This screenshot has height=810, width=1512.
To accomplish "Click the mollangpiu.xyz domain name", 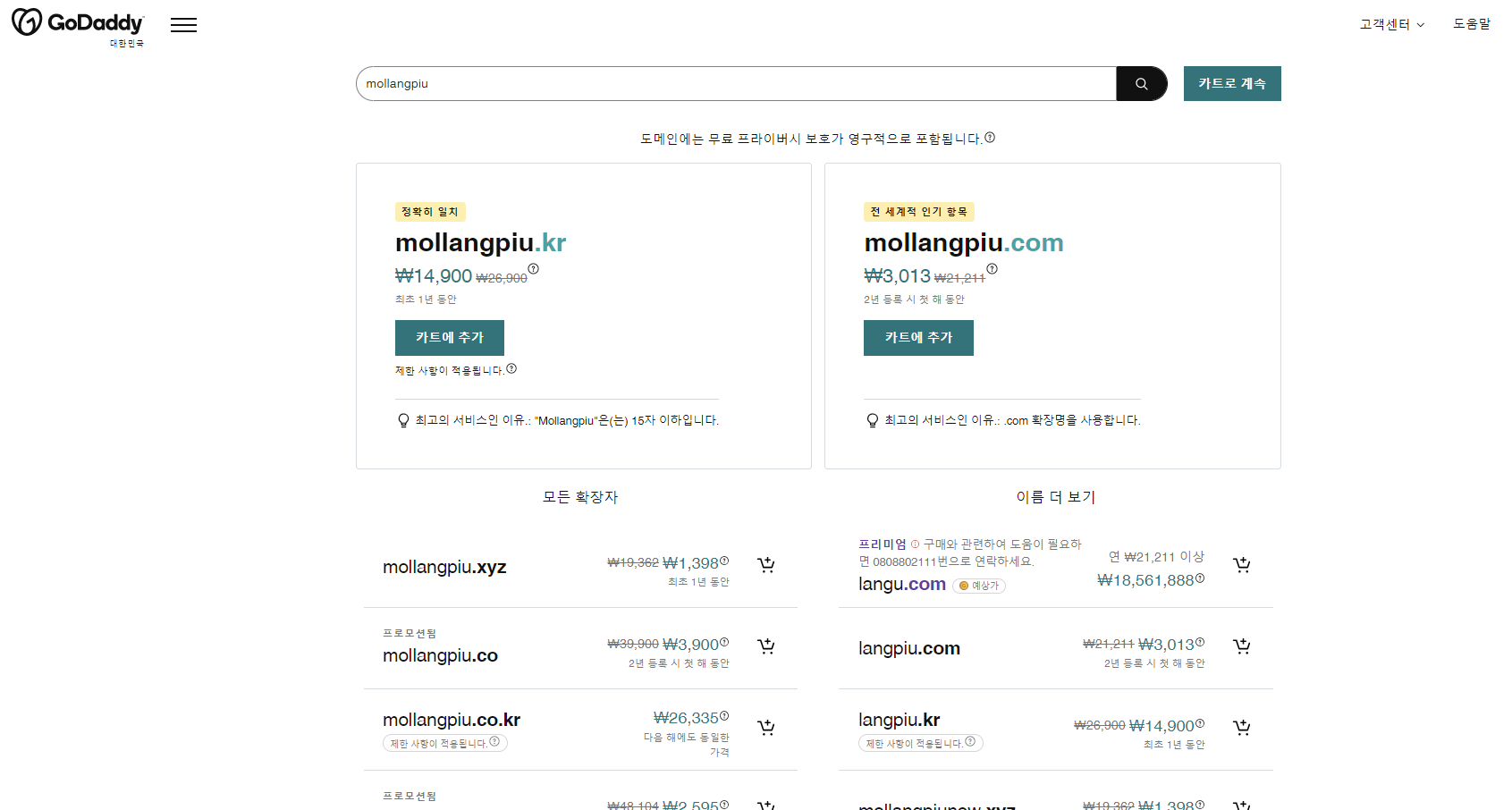I will coord(444,567).
